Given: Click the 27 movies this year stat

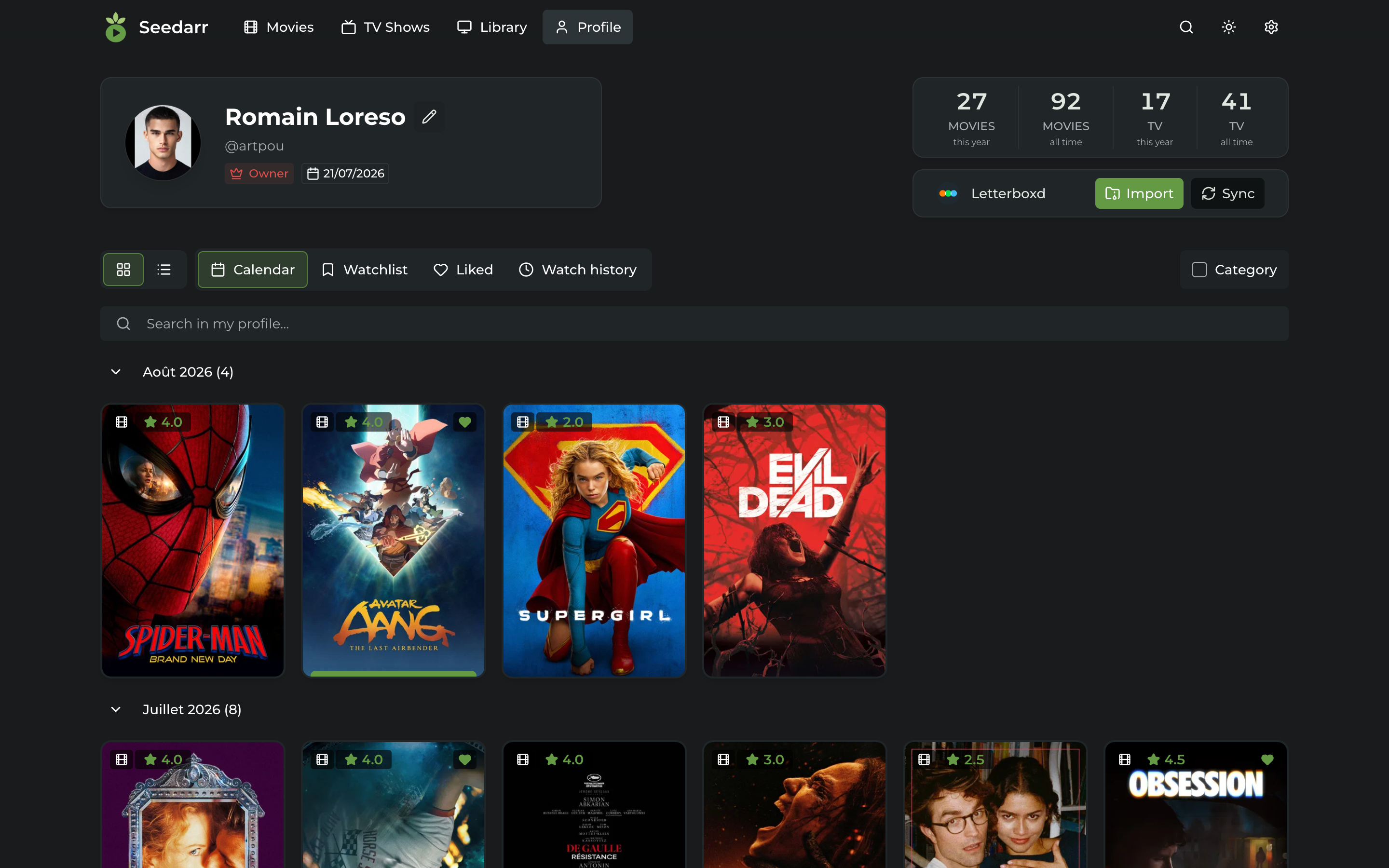Looking at the screenshot, I should click(971, 118).
